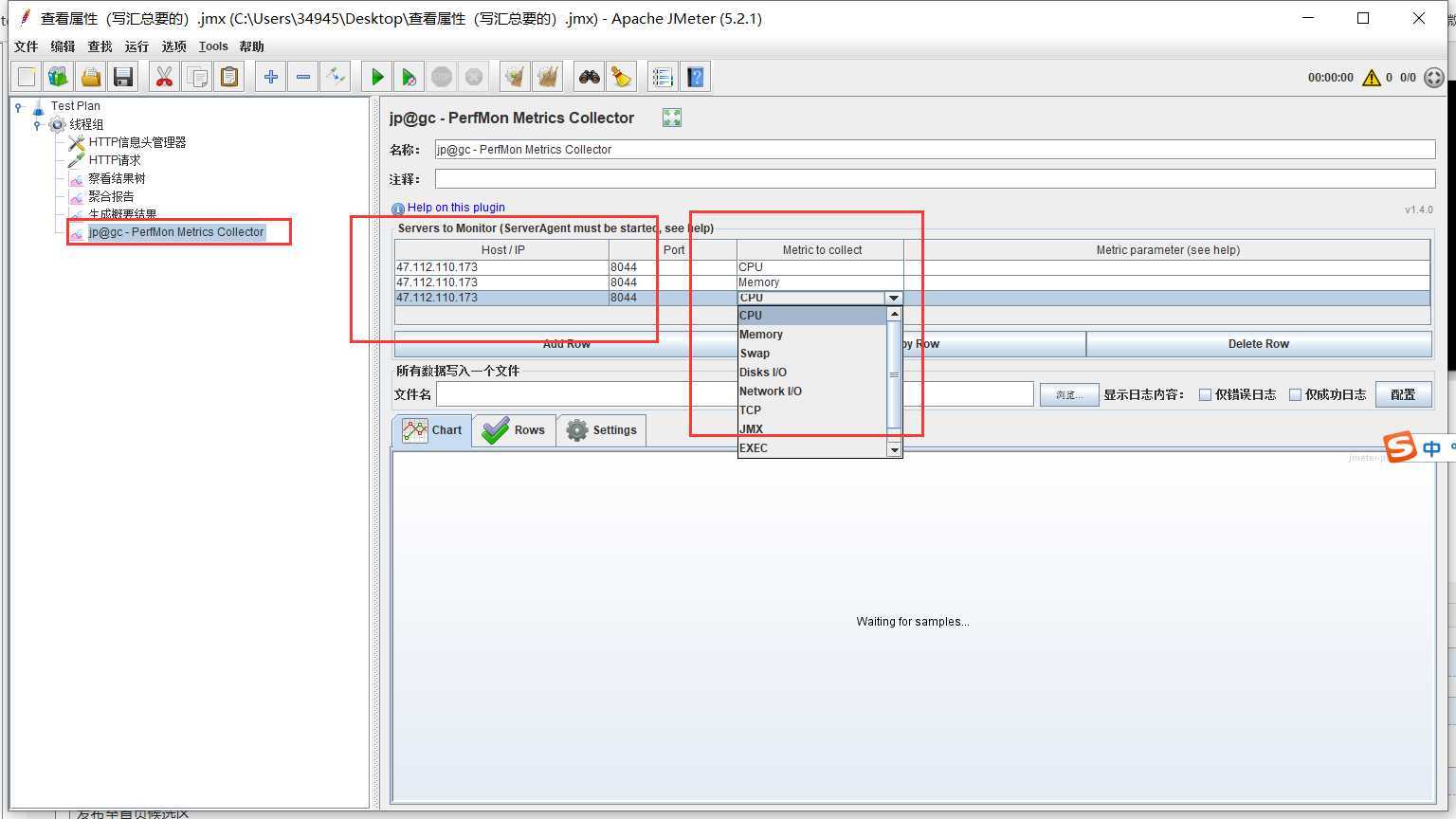The width and height of the screenshot is (1456, 819).
Task: Reset search with the yellow brush icon
Action: coord(622,77)
